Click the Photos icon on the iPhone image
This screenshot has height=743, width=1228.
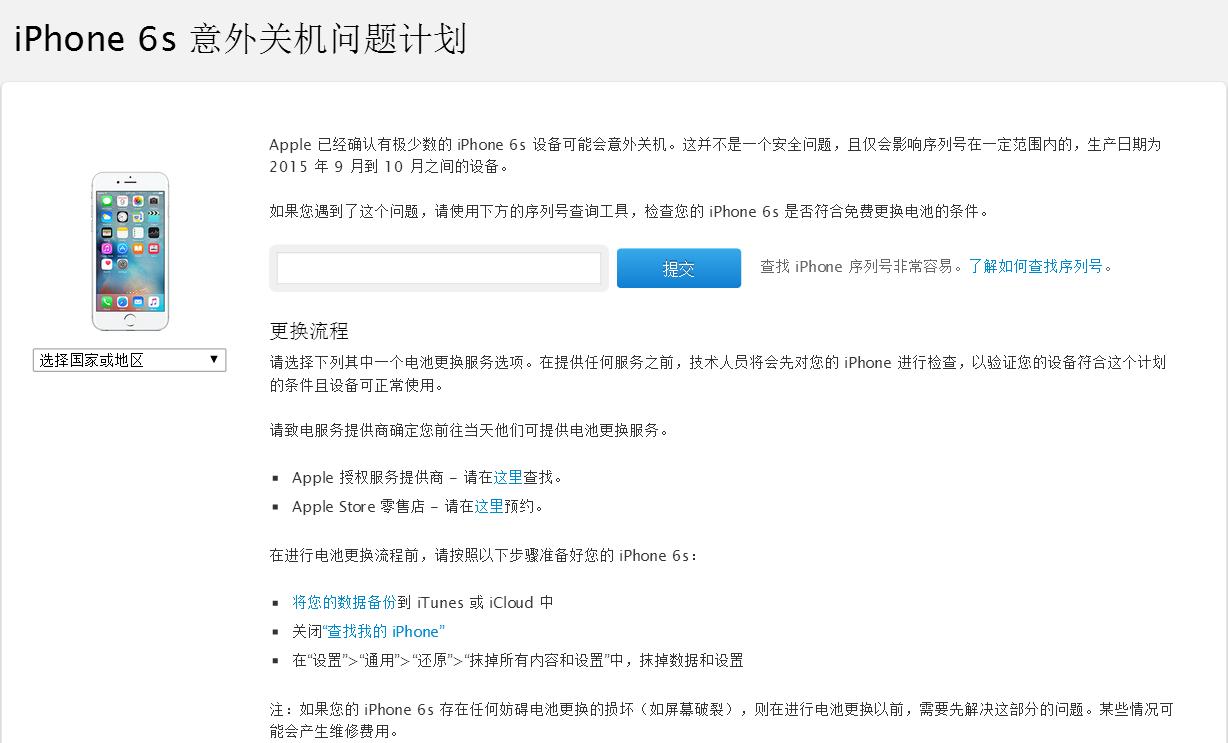(137, 200)
